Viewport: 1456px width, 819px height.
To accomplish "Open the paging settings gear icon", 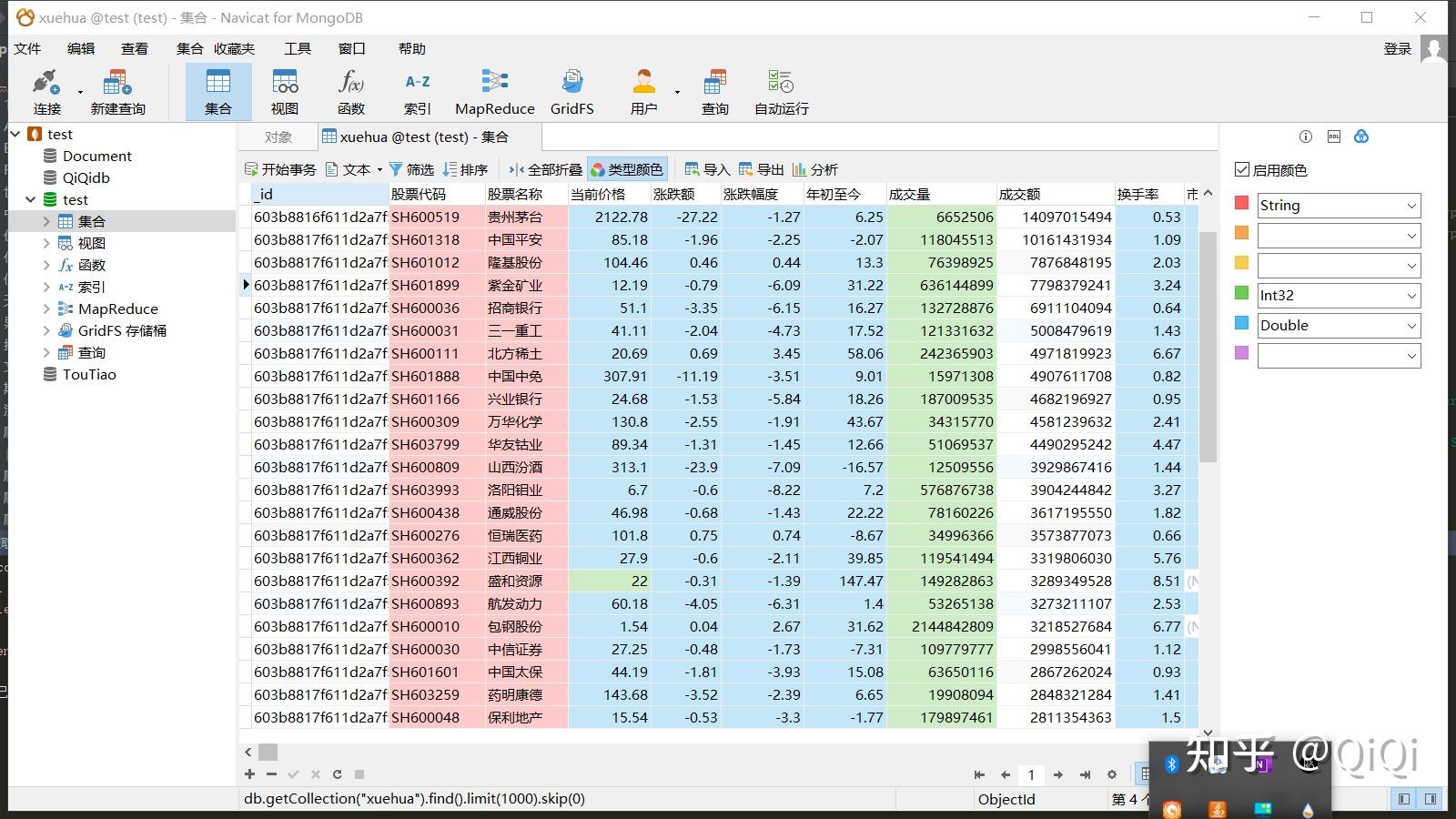I will (x=1111, y=774).
